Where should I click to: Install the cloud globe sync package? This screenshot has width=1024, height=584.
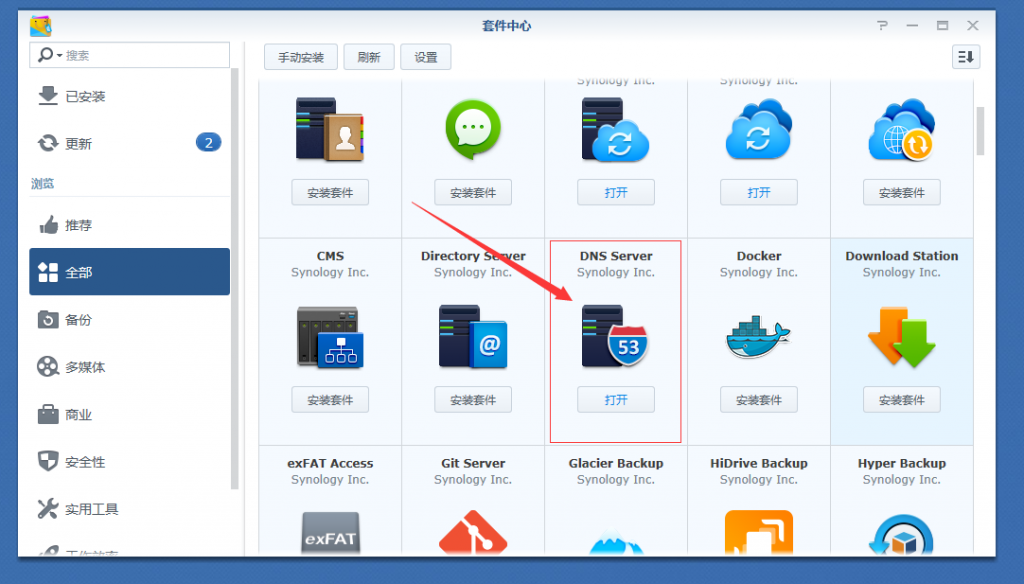(902, 192)
